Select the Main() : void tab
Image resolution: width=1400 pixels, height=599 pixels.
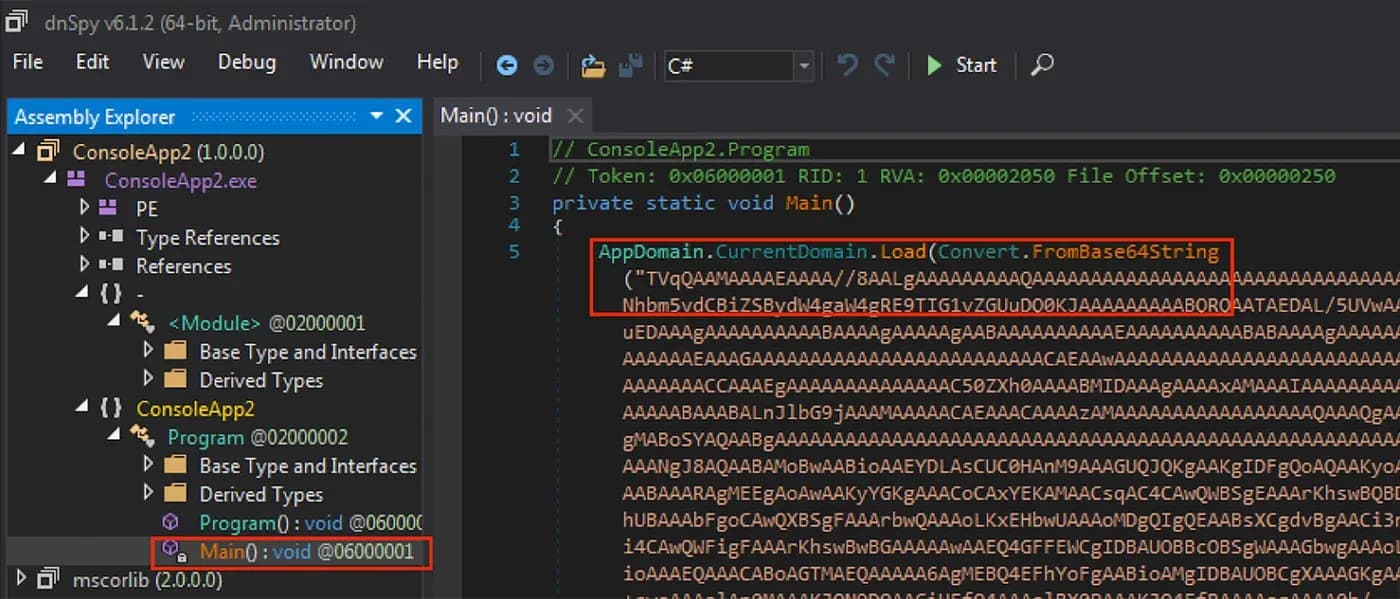pyautogui.click(x=496, y=115)
